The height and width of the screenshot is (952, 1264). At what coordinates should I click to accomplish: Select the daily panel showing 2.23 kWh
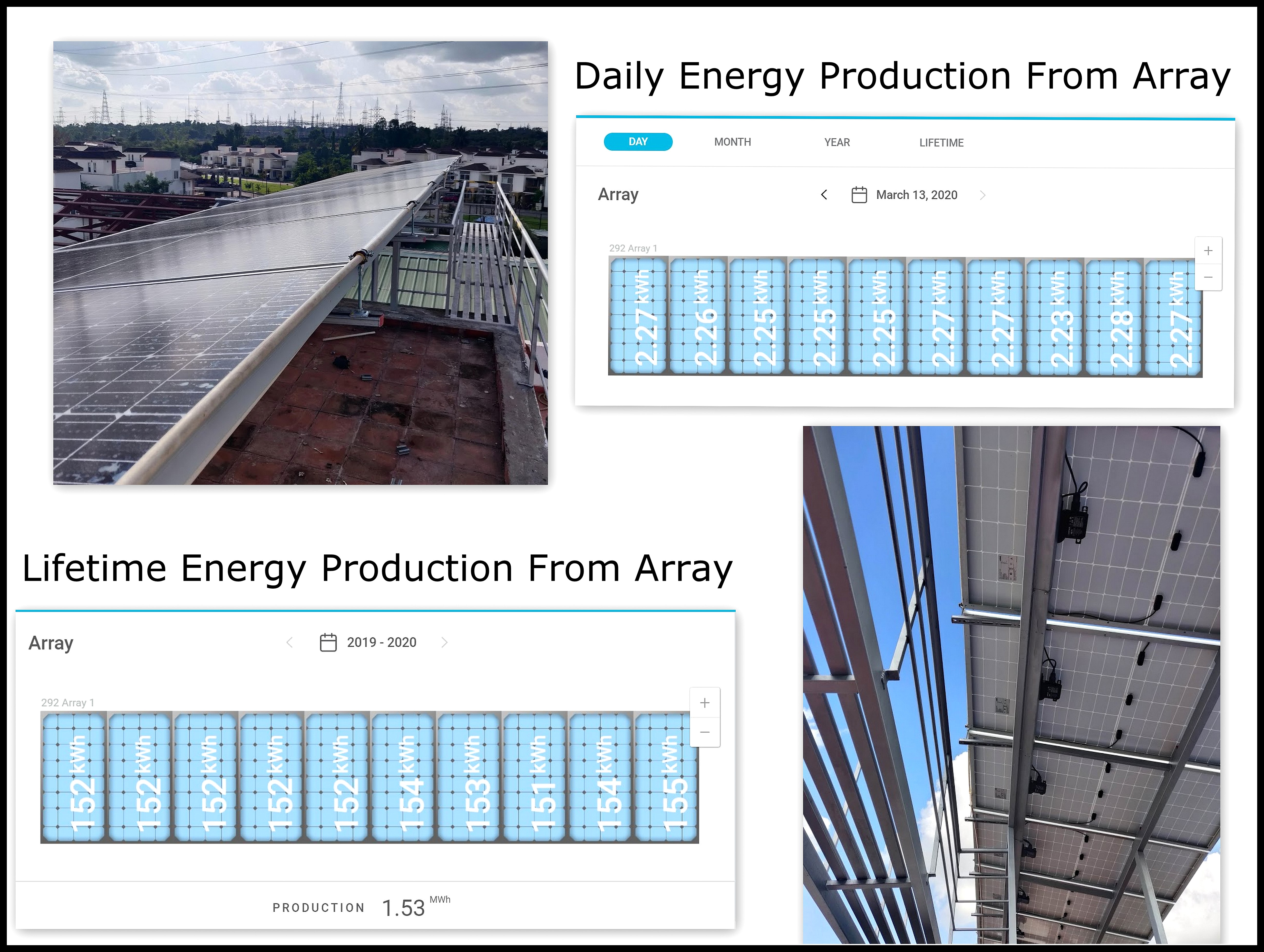pos(1054,318)
